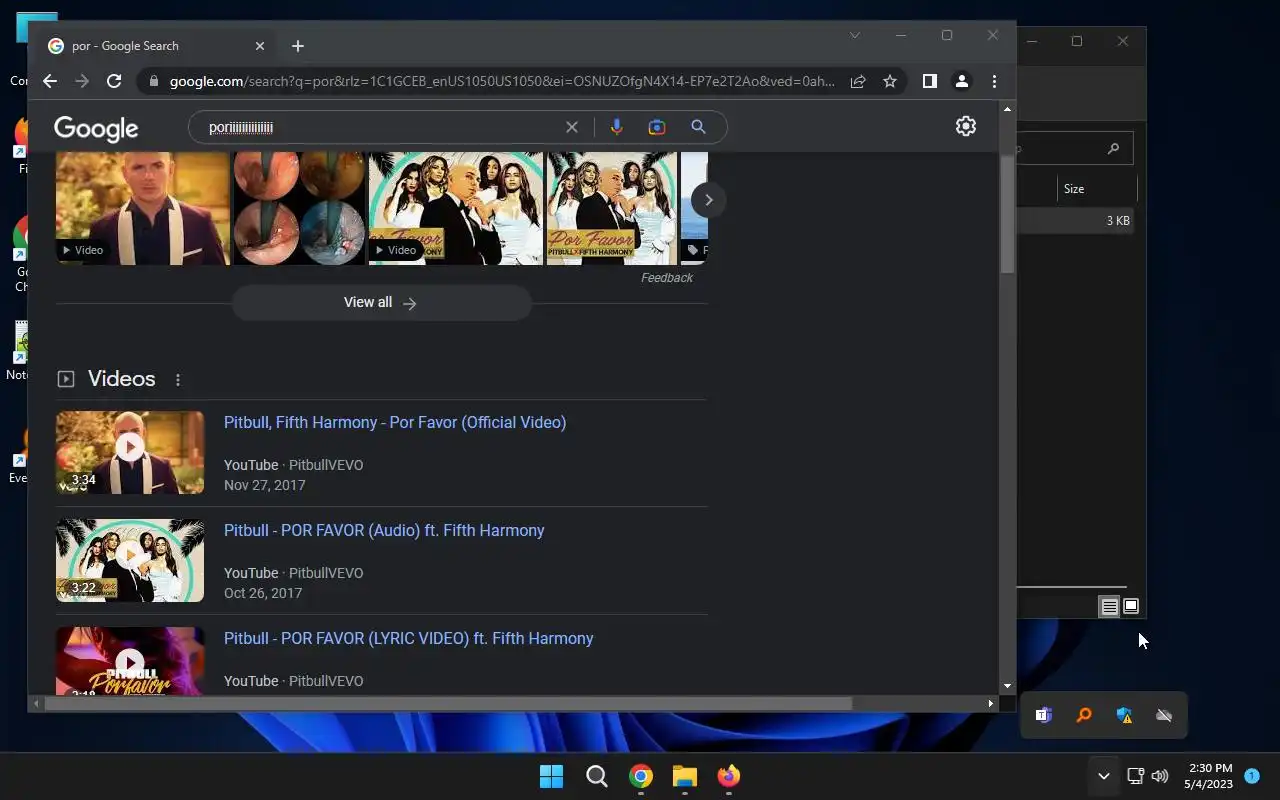Open Videos section options menu
The image size is (1280, 800).
[x=178, y=380]
